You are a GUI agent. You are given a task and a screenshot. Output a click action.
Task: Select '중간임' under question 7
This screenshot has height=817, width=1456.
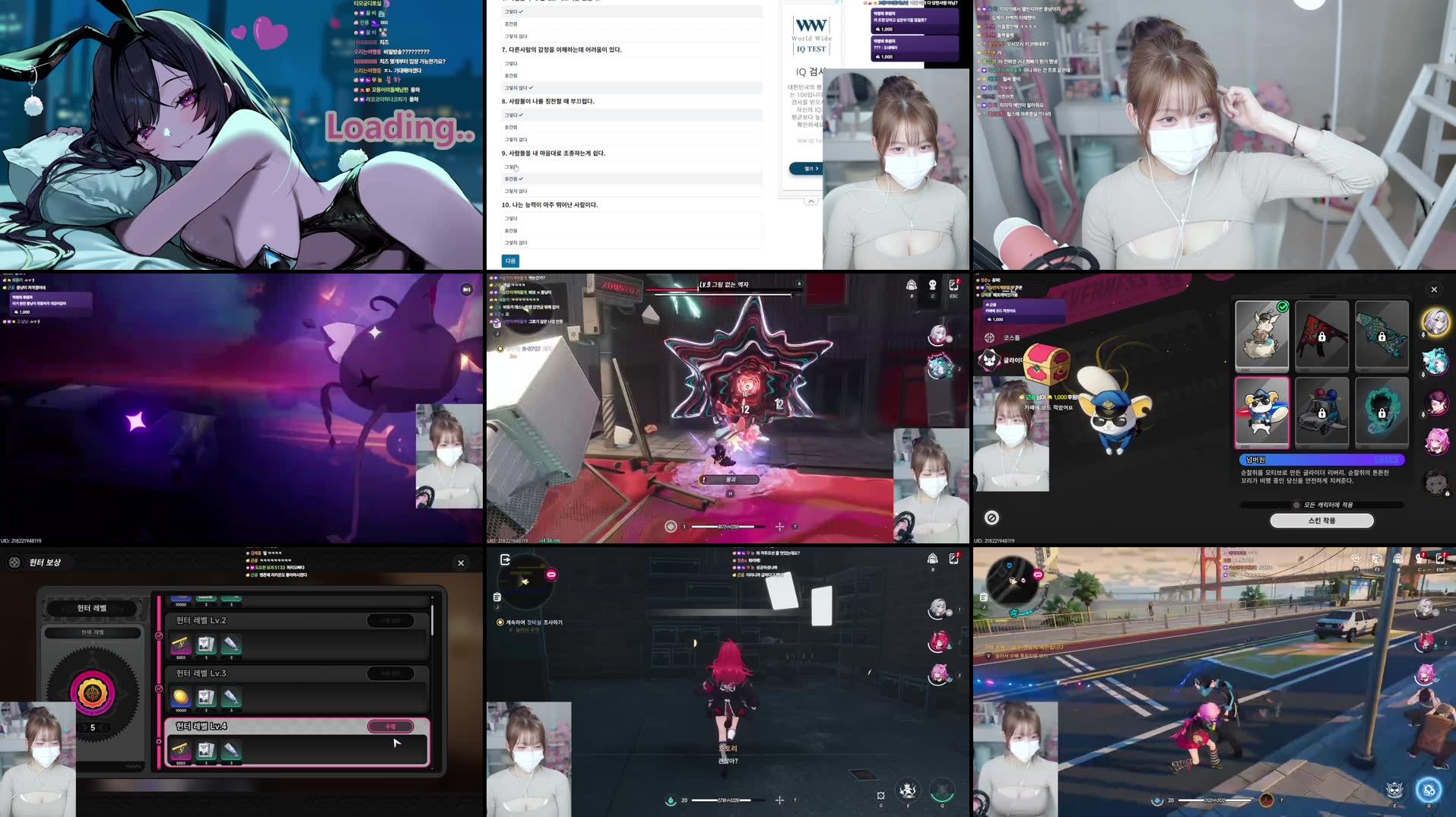click(x=631, y=76)
